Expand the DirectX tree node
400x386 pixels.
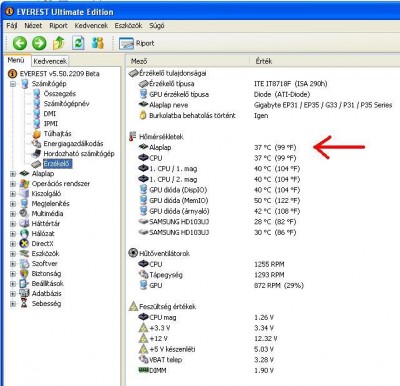point(13,244)
